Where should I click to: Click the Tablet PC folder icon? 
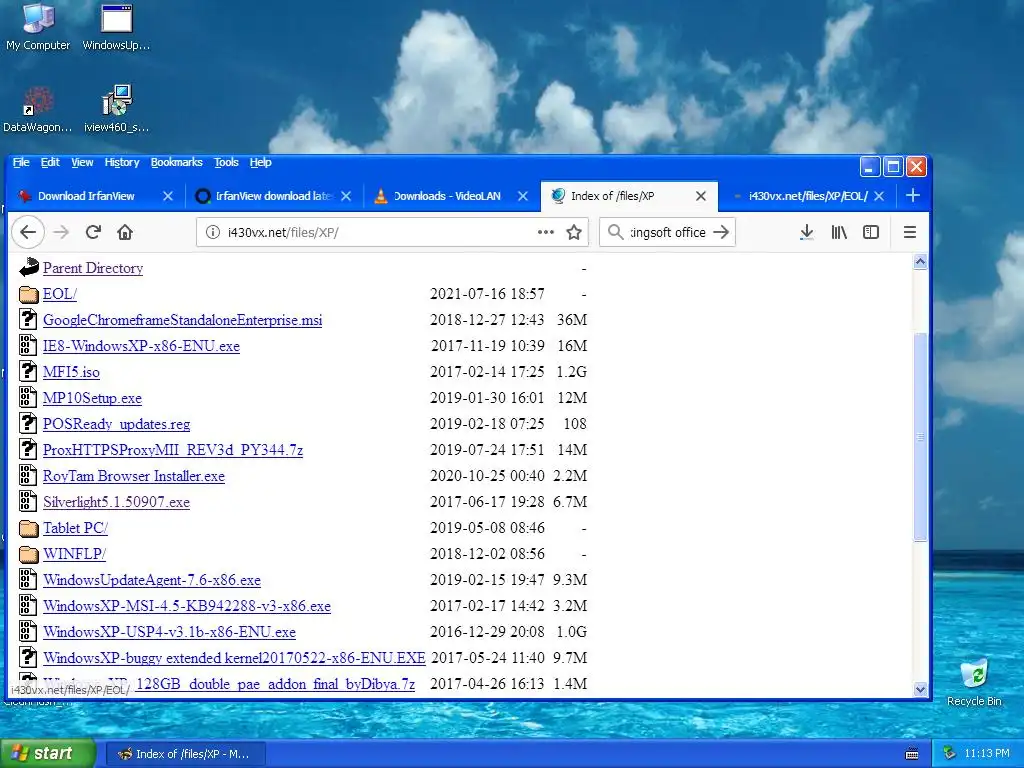[29, 528]
